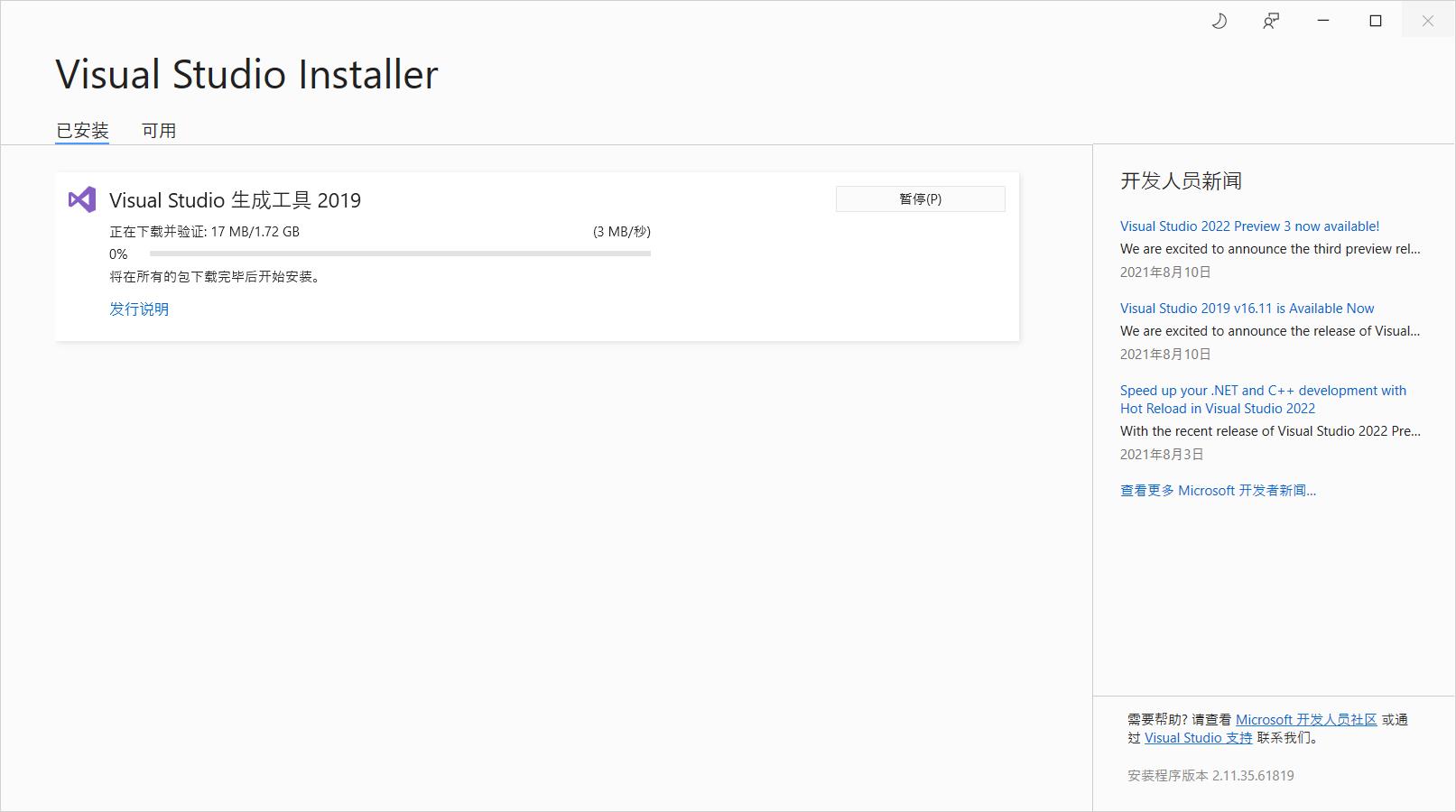Viewport: 1456px width, 812px height.
Task: Click the Visual Studio 生成工具 2019 title
Action: click(x=235, y=200)
